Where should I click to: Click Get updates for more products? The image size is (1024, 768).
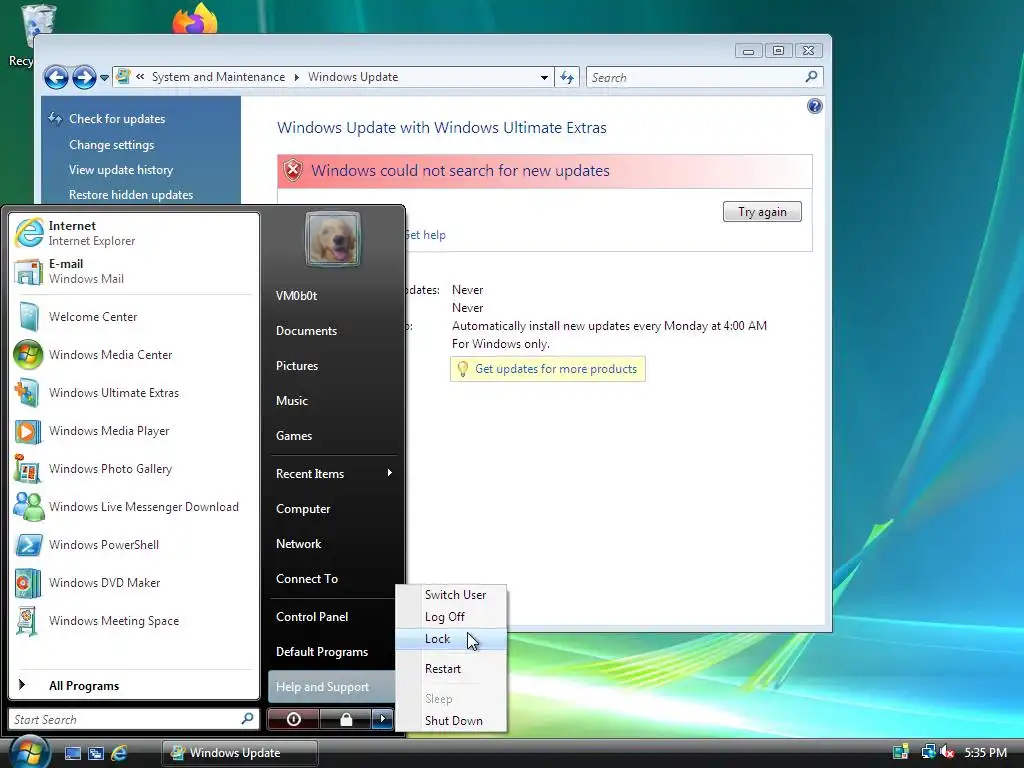[556, 369]
